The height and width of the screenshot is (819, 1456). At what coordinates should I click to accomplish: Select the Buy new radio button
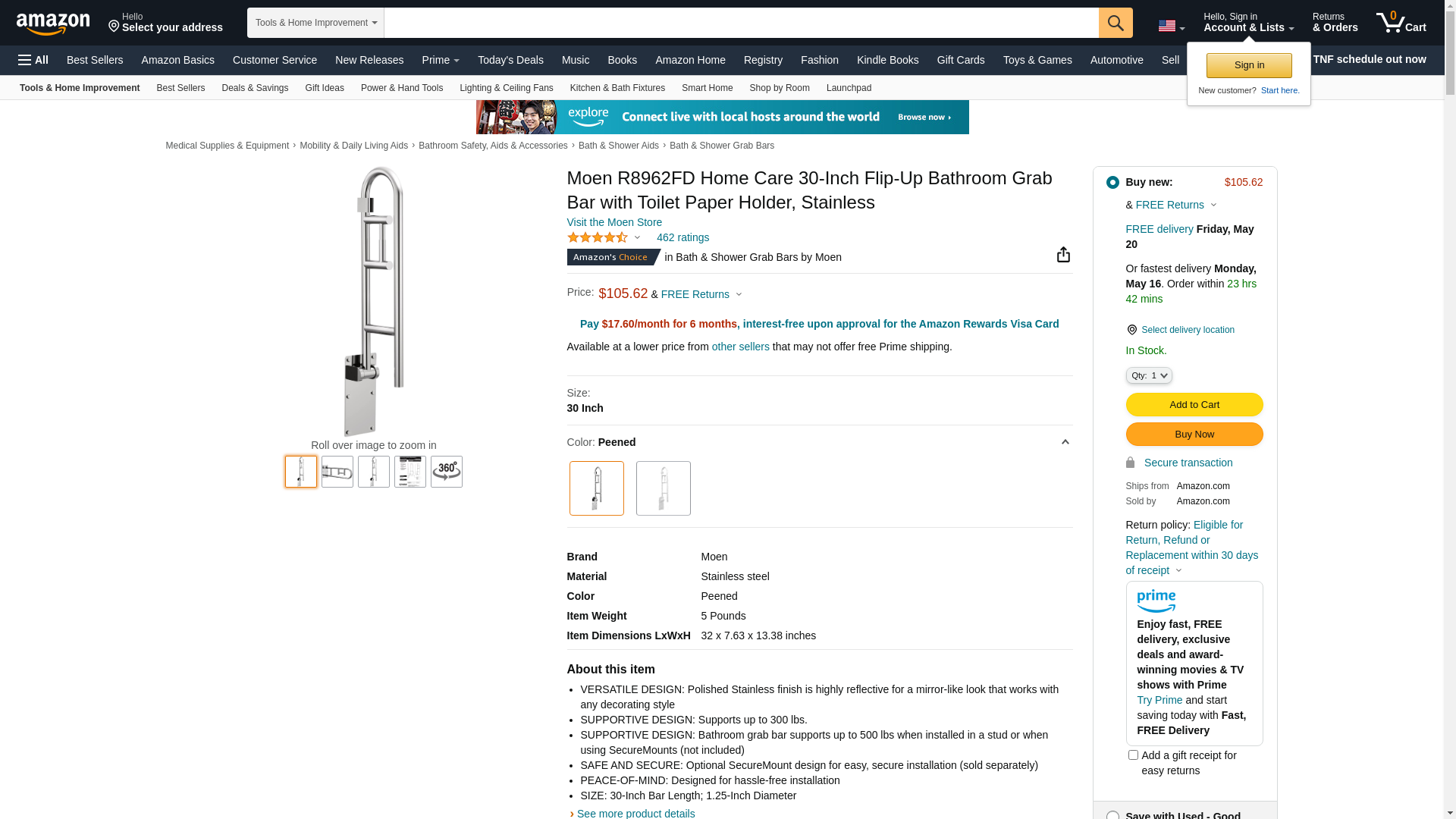[x=1112, y=183]
